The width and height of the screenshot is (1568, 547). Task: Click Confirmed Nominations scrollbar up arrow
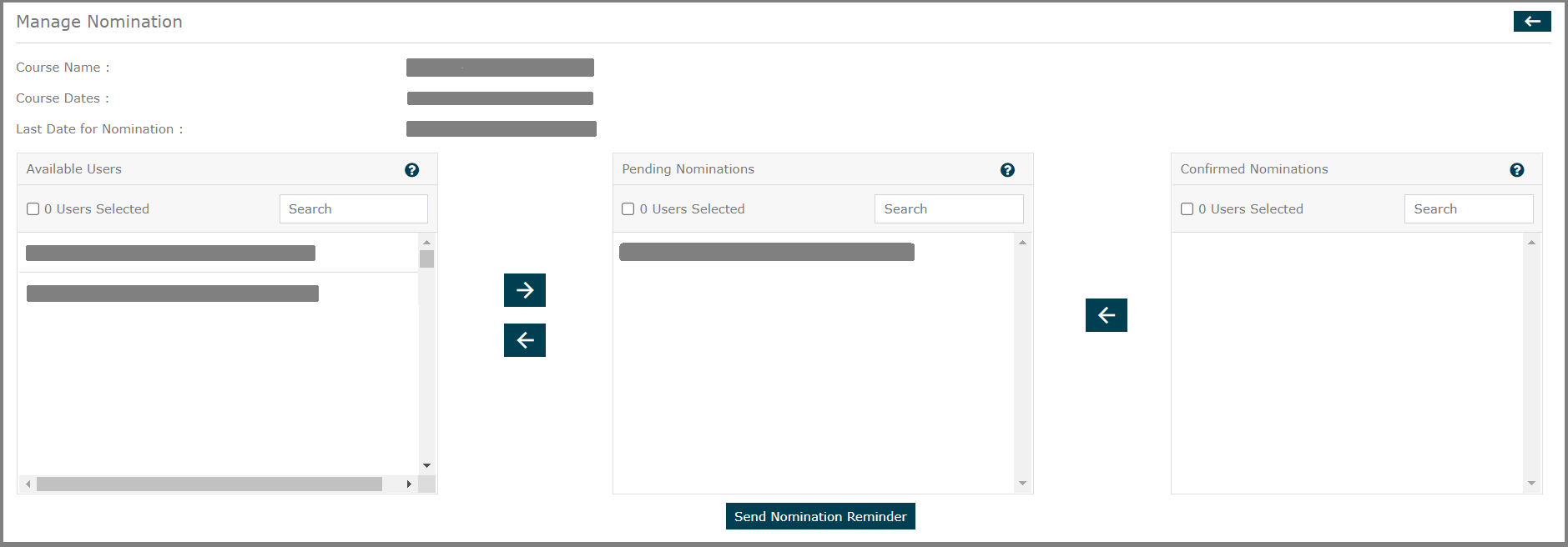(1531, 242)
